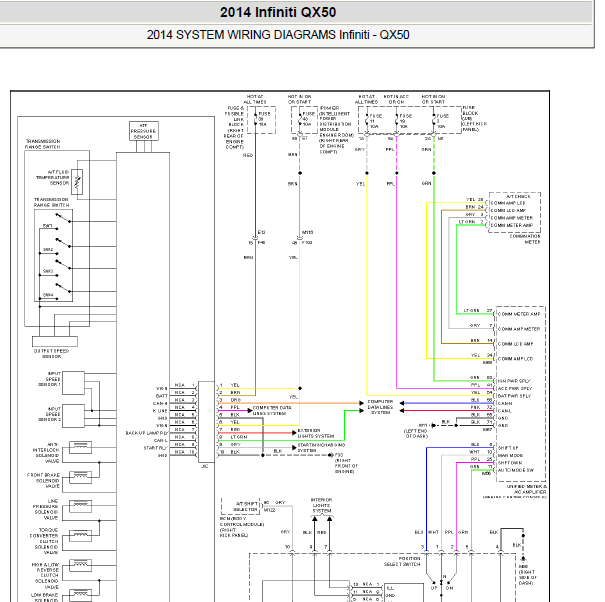
Task: Click the FRONT BRAKE SOLENOID VALVE label
Action: [x=43, y=480]
